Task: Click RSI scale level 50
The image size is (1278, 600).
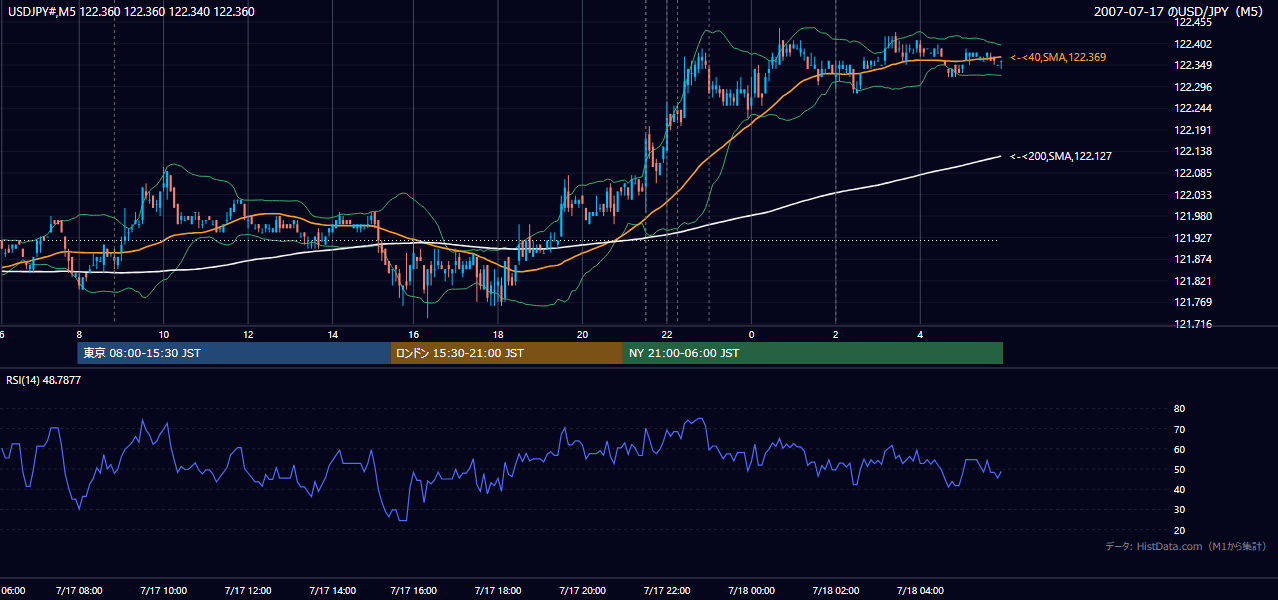Action: [x=1180, y=469]
